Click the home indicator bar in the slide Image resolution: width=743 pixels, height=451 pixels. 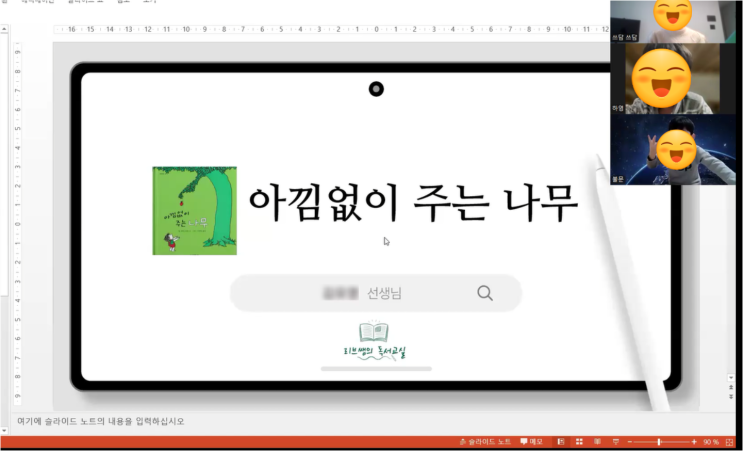click(376, 369)
